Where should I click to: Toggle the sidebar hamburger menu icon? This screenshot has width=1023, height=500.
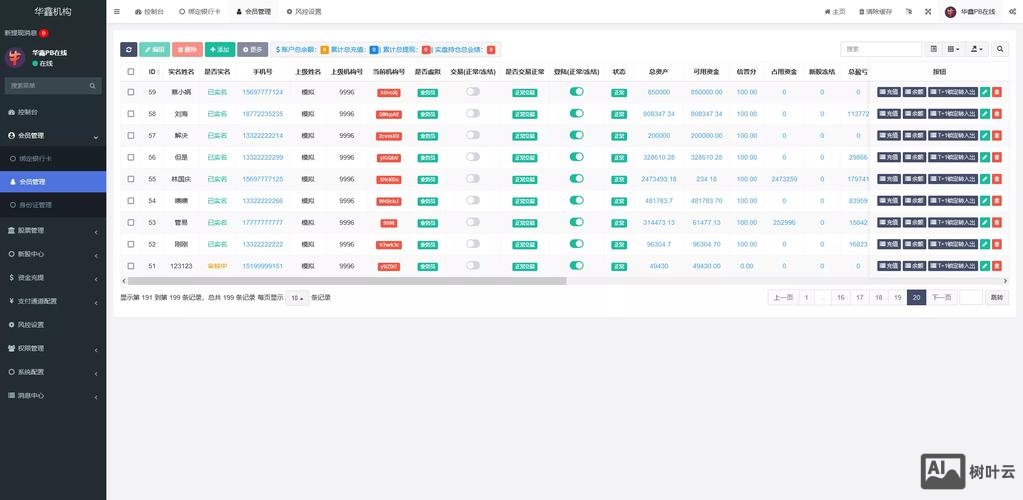pos(117,12)
